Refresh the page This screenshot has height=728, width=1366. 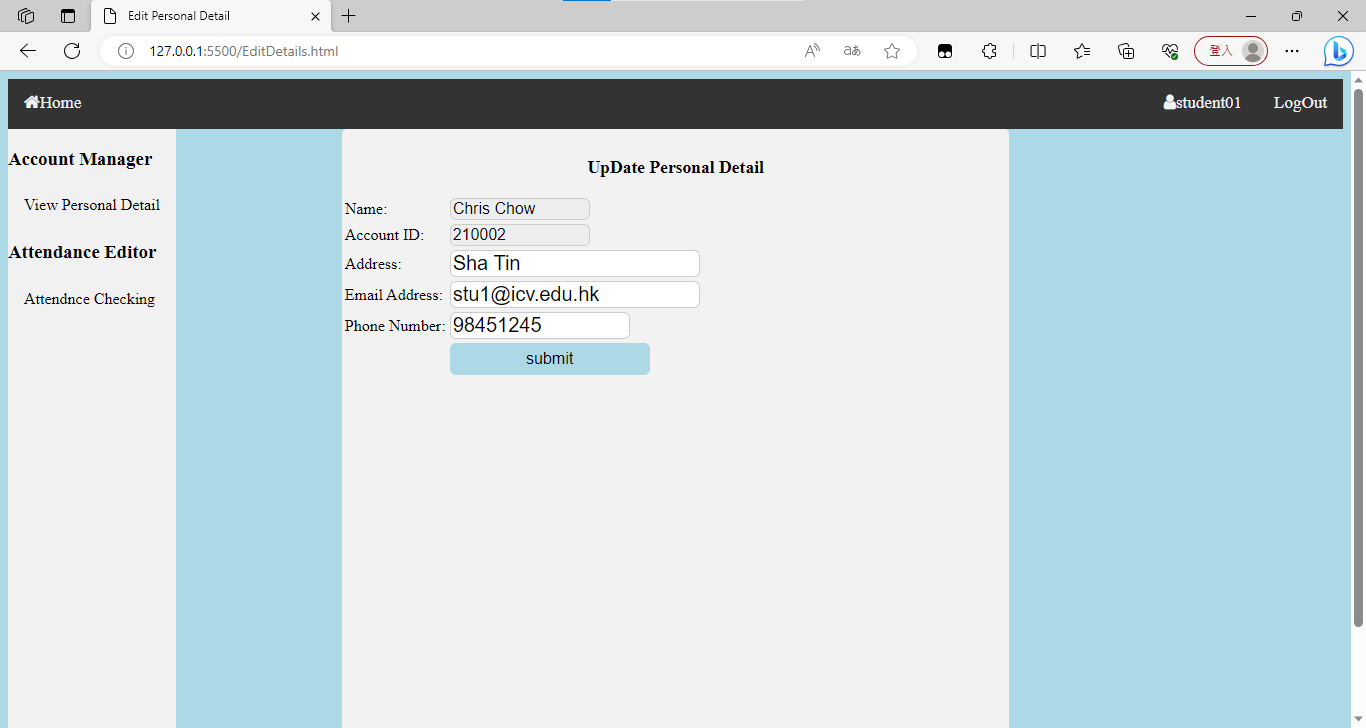[72, 51]
